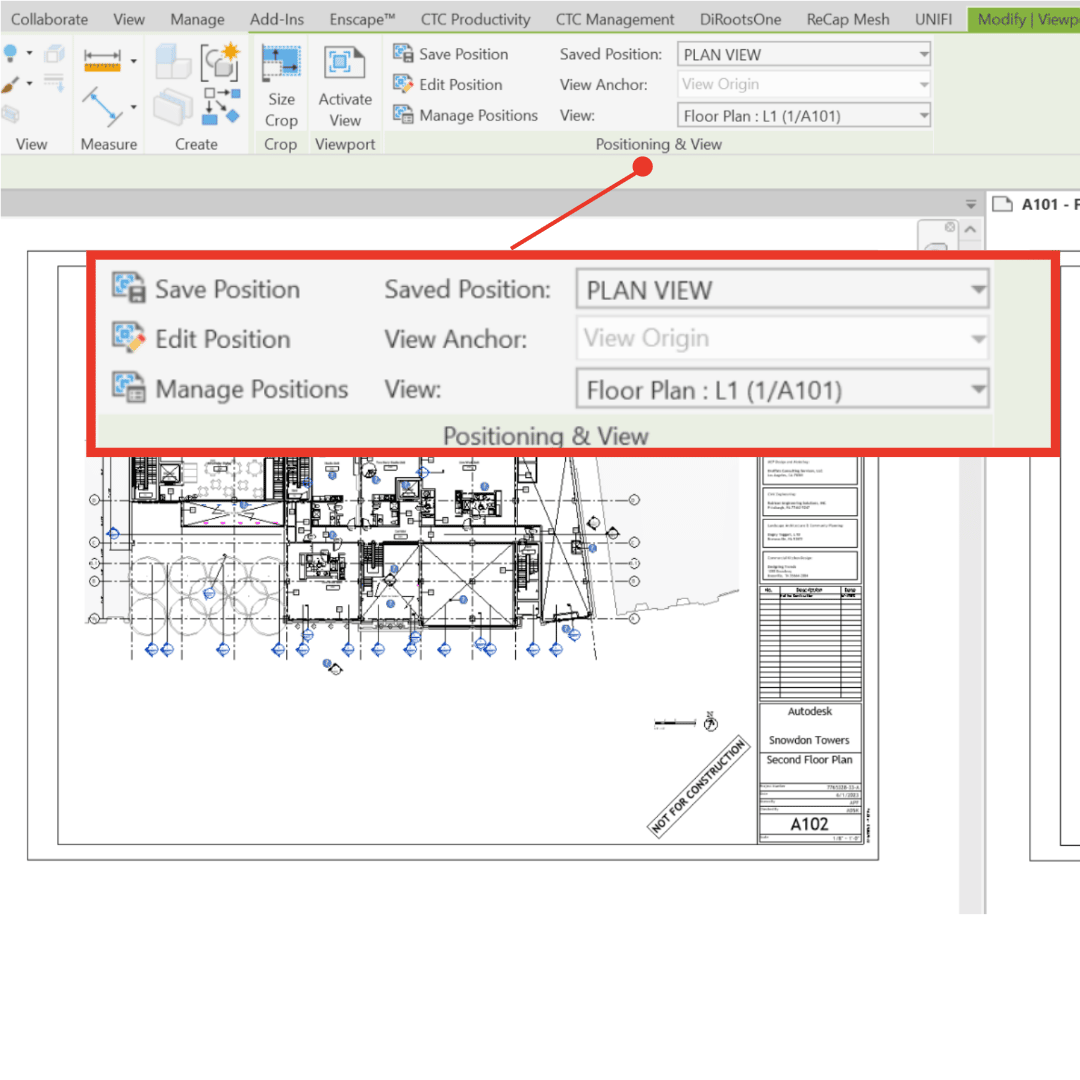Screen dimensions: 1080x1080
Task: Click the light bulb Hide in View icon
Action: pyautogui.click(x=10, y=53)
